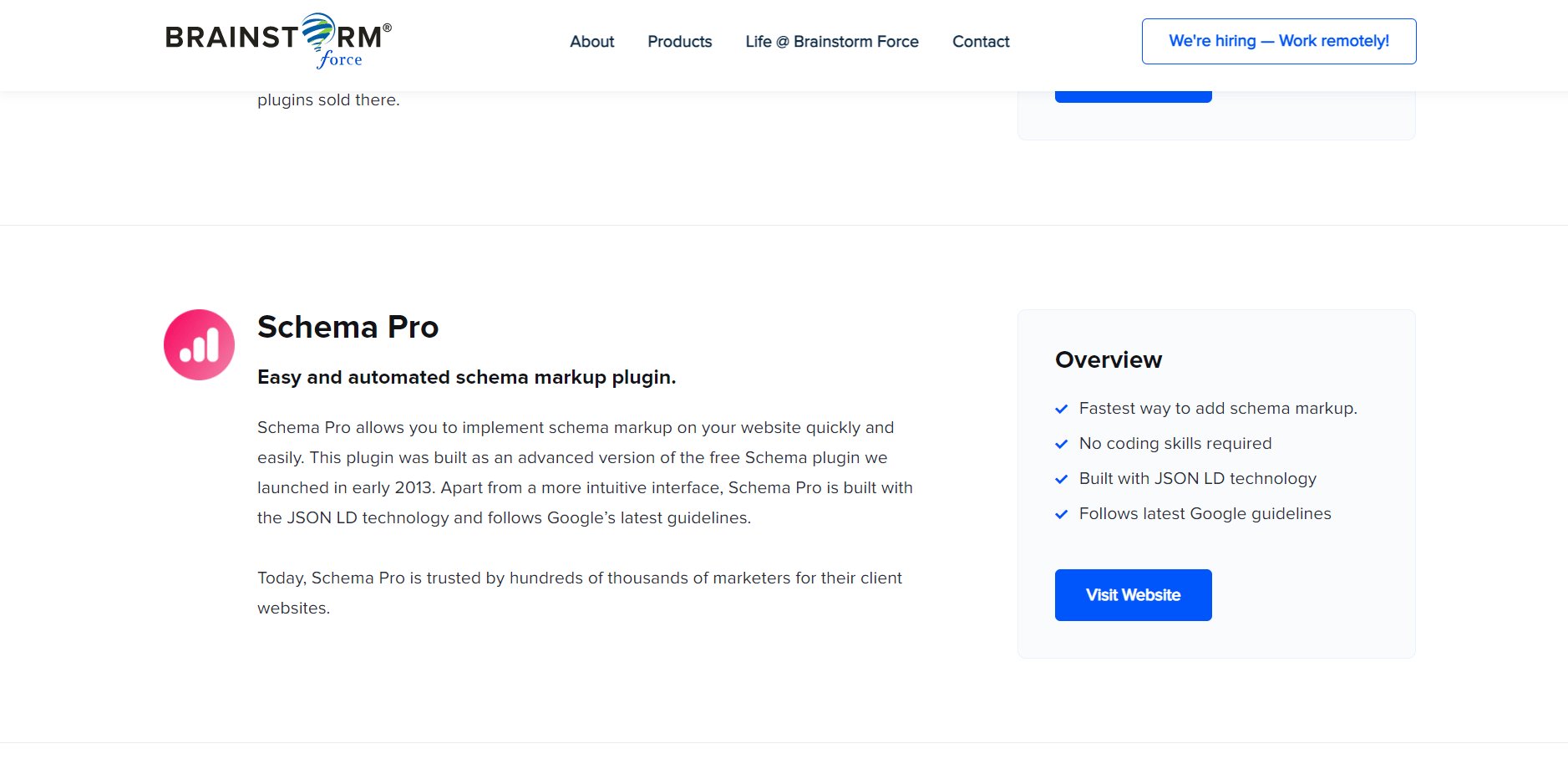1568x764 pixels.
Task: Open the Contact page
Action: (x=981, y=42)
